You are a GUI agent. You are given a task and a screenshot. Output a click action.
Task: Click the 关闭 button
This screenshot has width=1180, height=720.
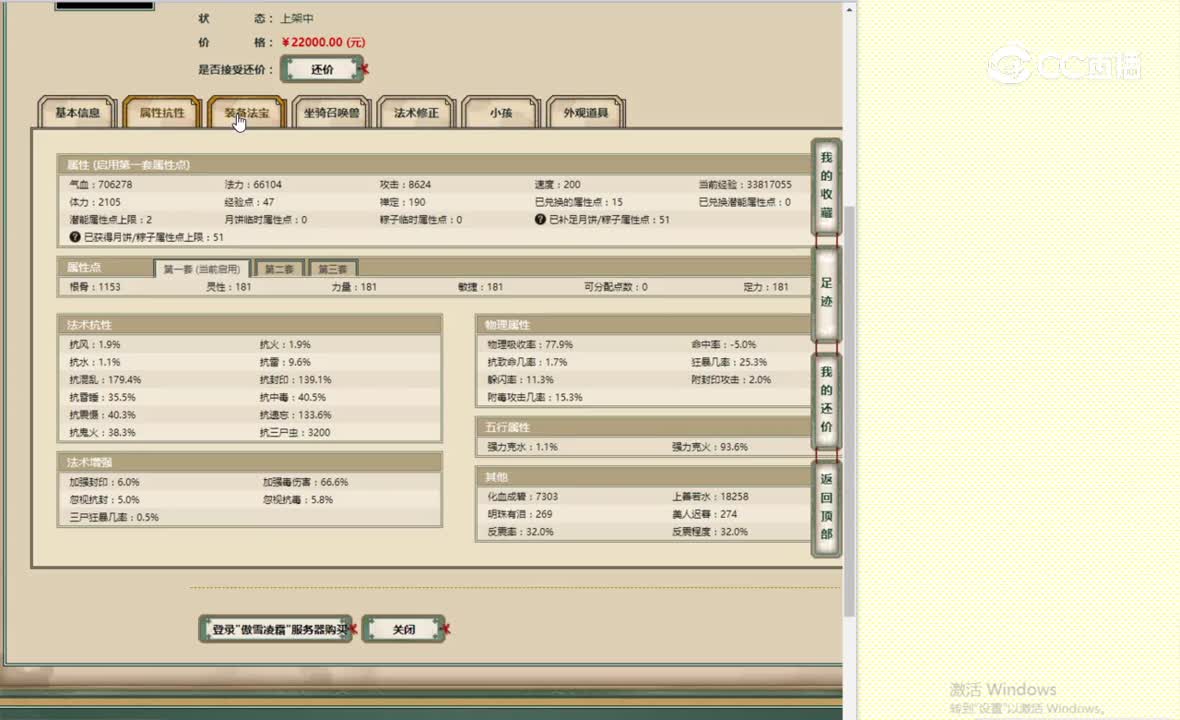(403, 629)
